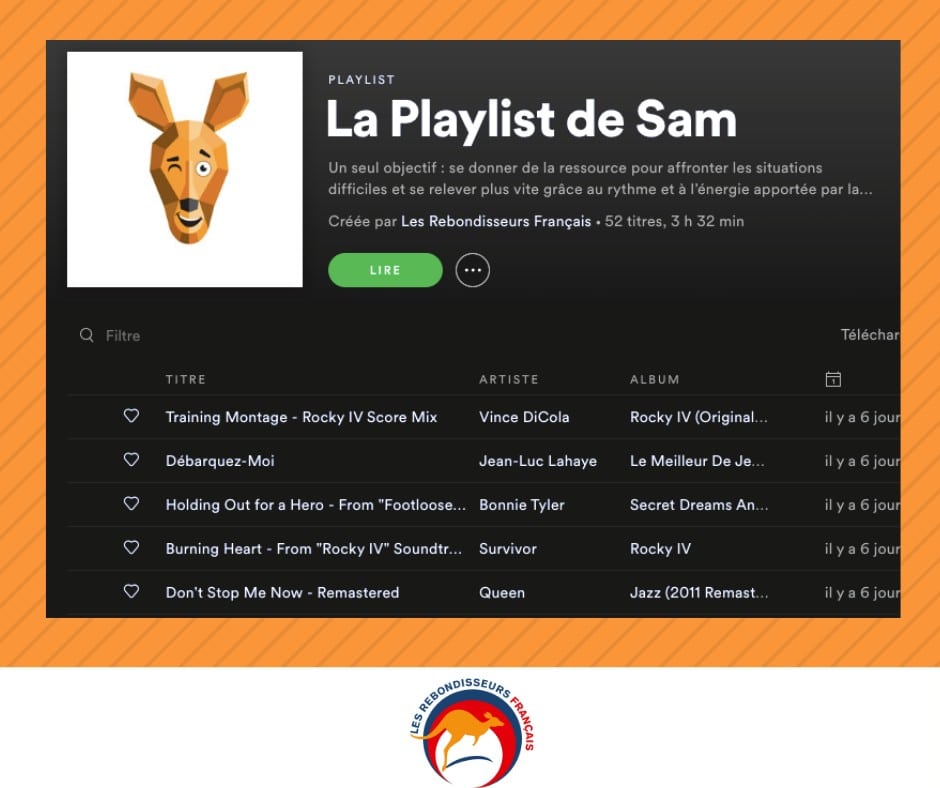Sort tracks by TITRE column header
Viewport: 940px width, 788px height.
[x=186, y=380]
